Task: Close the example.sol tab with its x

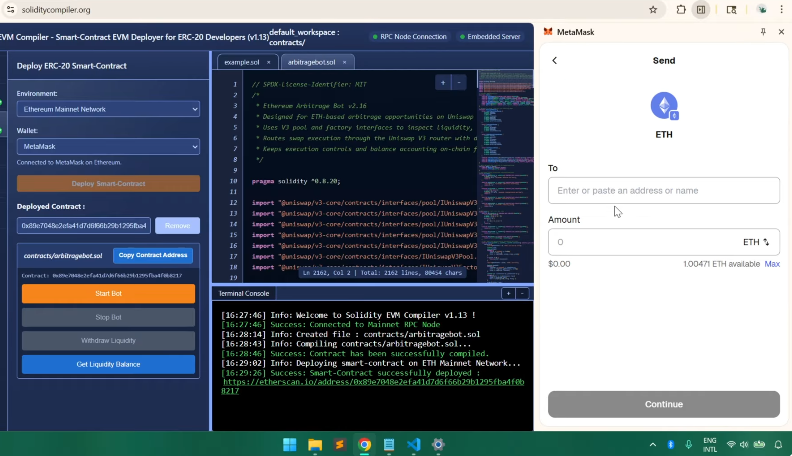Action: [268, 62]
